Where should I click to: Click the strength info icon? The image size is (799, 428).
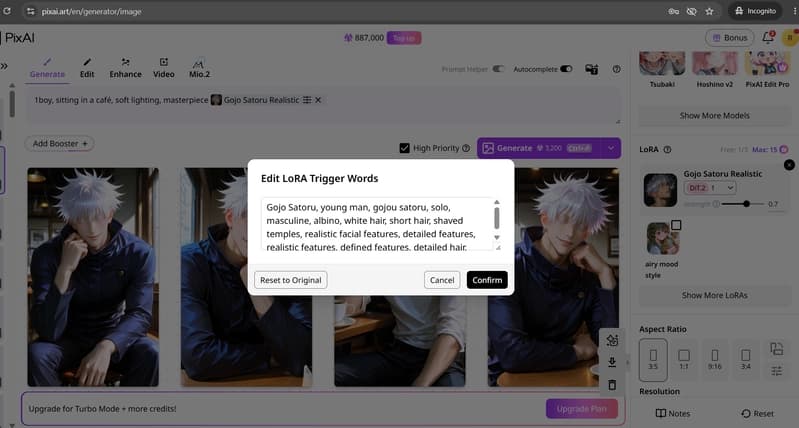pyautogui.click(x=716, y=204)
